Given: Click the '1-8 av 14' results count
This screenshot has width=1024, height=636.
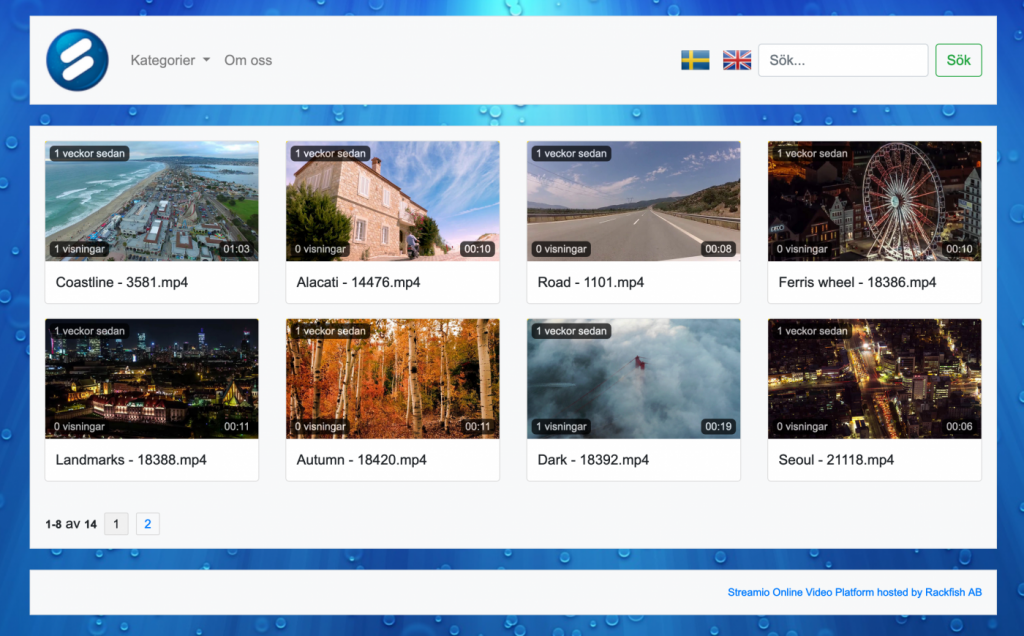Looking at the screenshot, I should pyautogui.click(x=71, y=524).
